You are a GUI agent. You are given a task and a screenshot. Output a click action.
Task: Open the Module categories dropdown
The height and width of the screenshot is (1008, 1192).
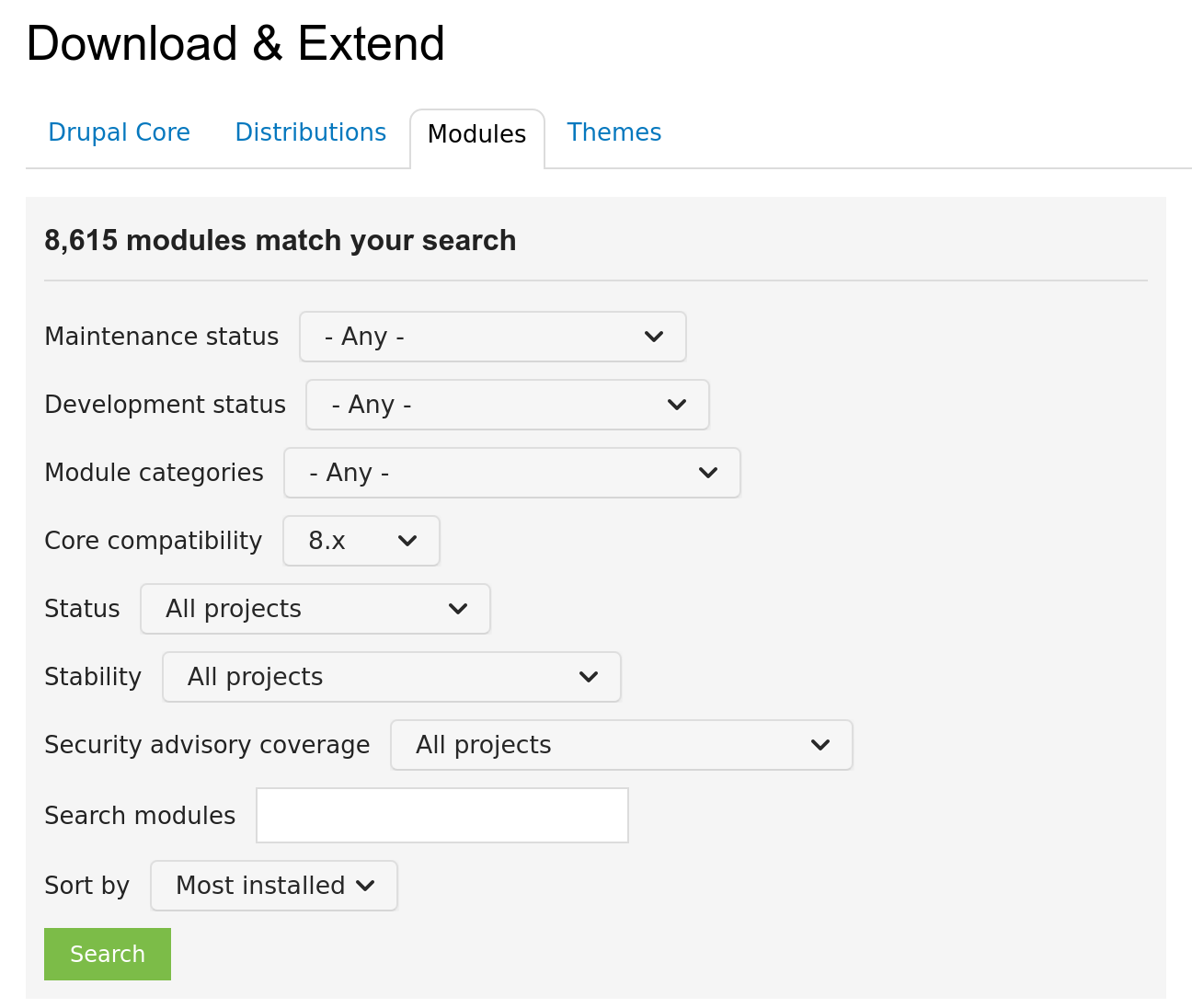pos(511,473)
